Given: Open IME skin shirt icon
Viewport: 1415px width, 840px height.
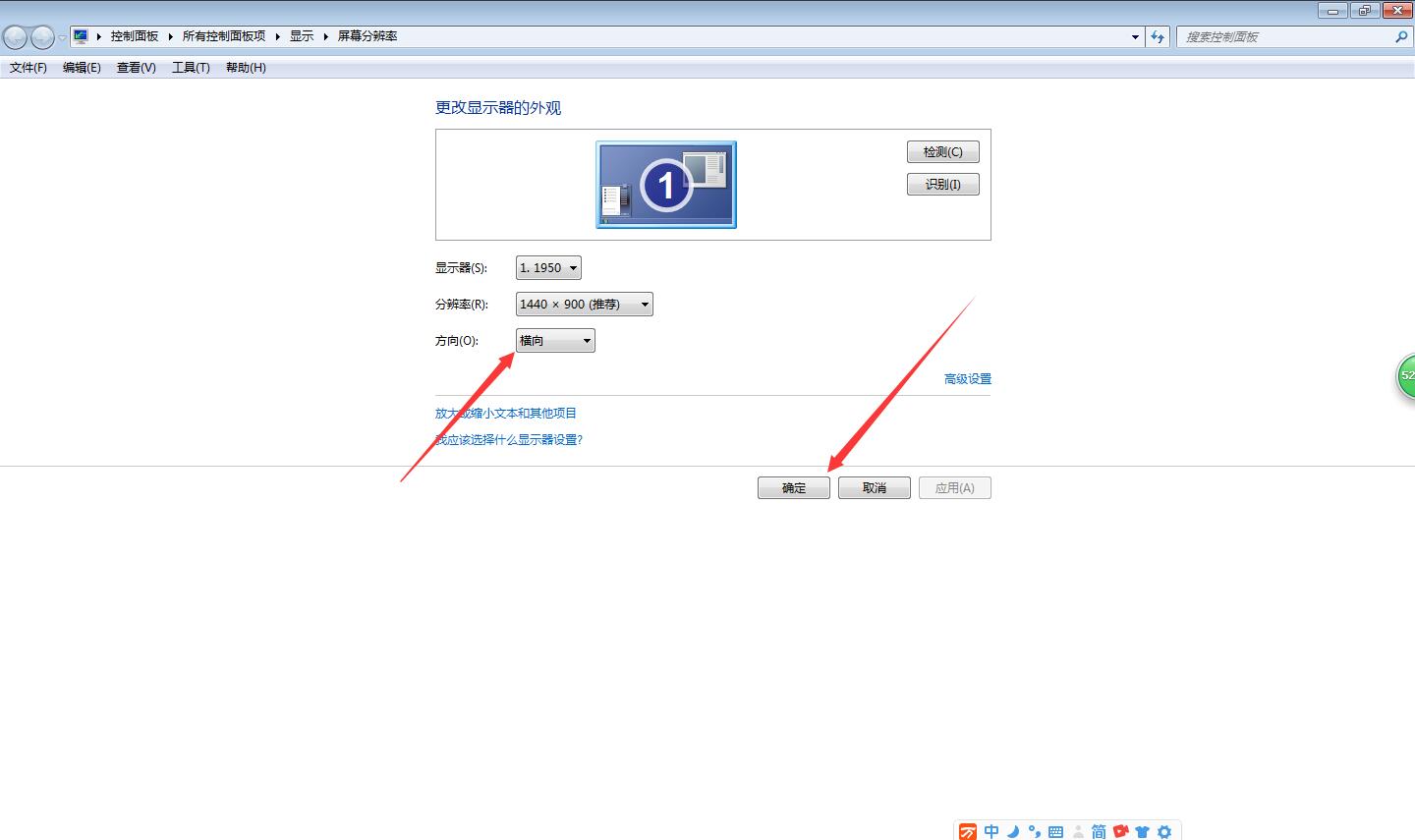Looking at the screenshot, I should [1142, 832].
